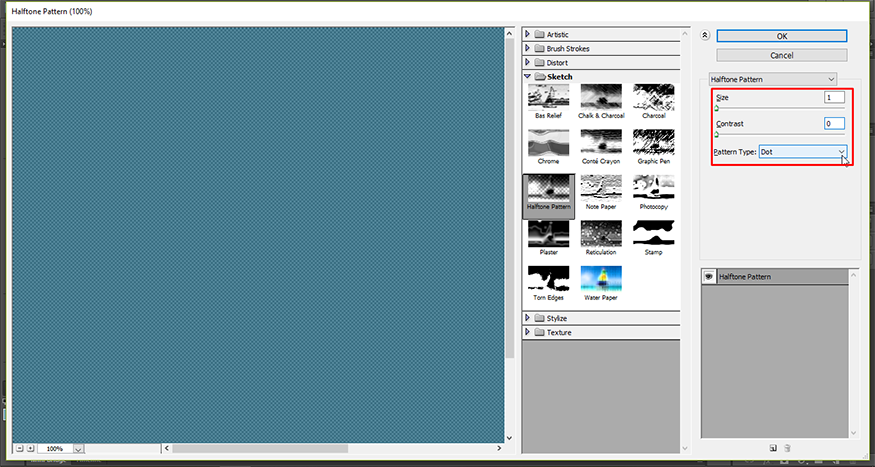Click the Cancel button
The height and width of the screenshot is (467, 875).
pos(782,55)
